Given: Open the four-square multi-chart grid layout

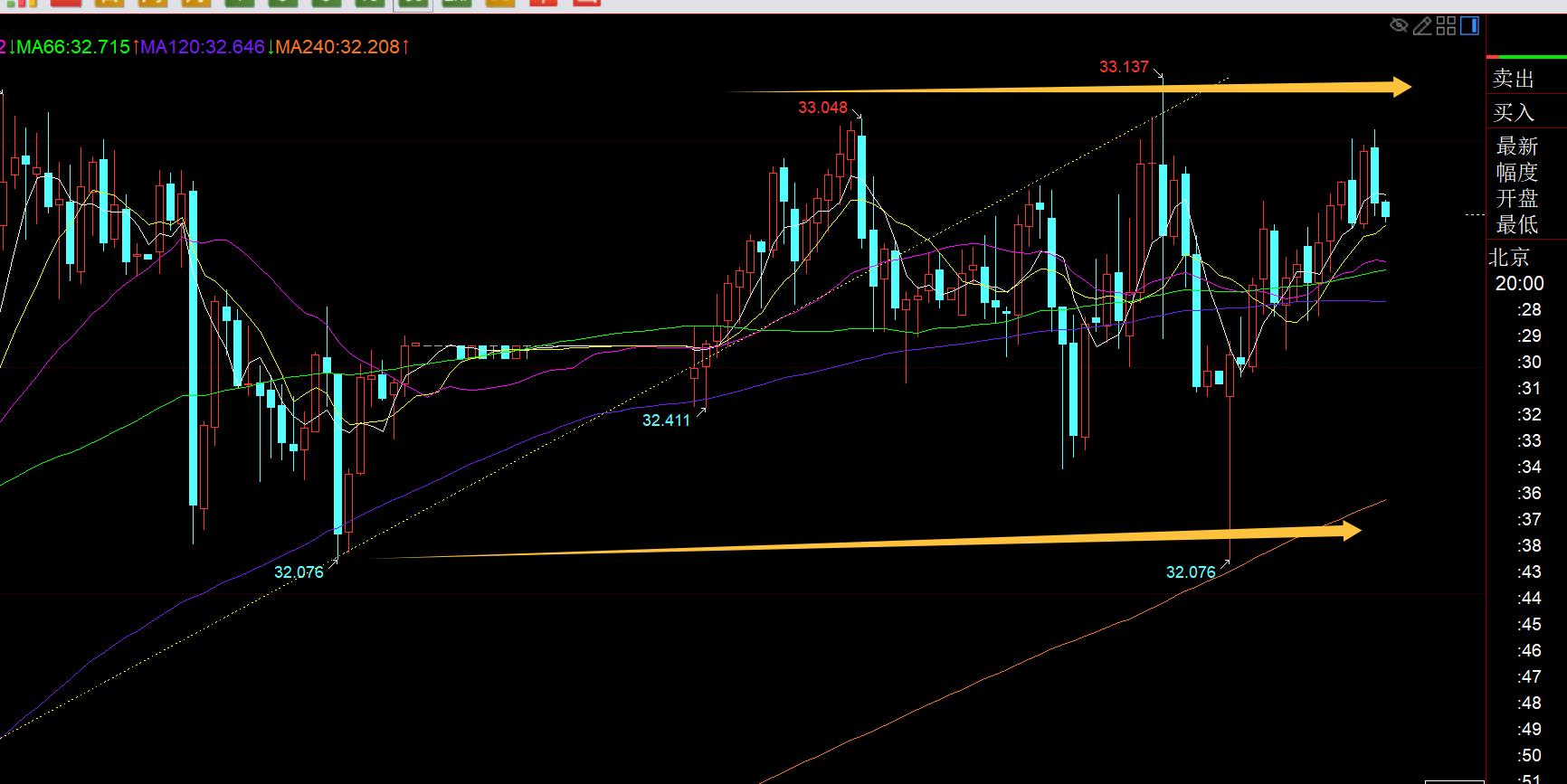Looking at the screenshot, I should 1446,25.
